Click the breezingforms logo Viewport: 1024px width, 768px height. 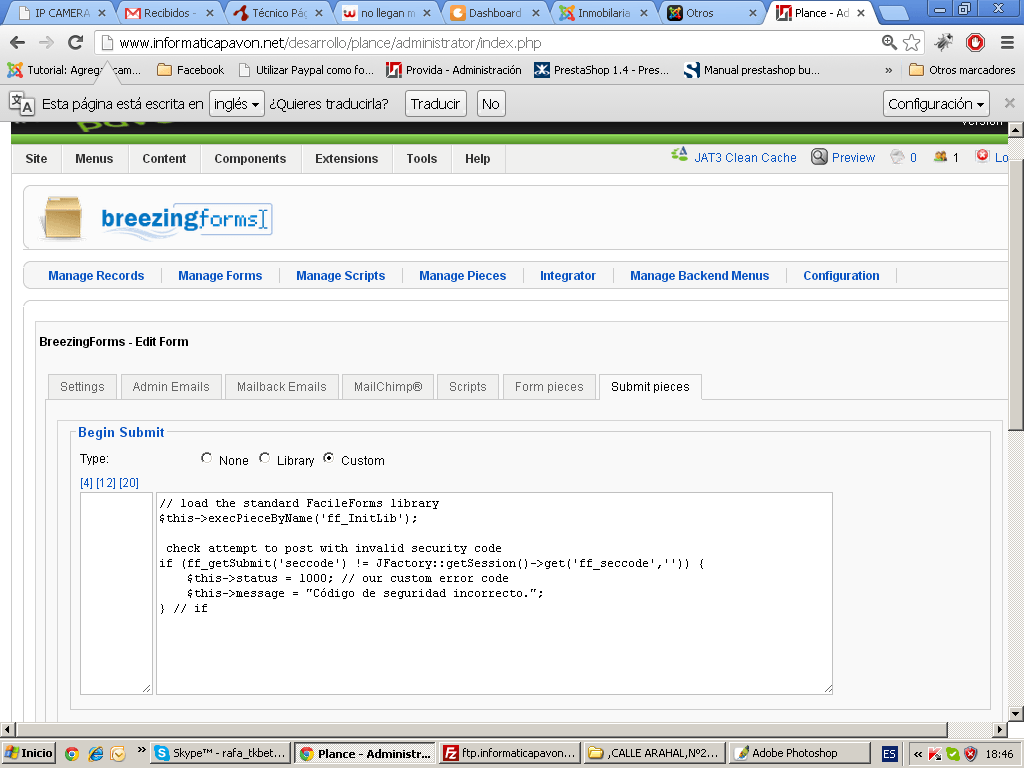tap(185, 220)
